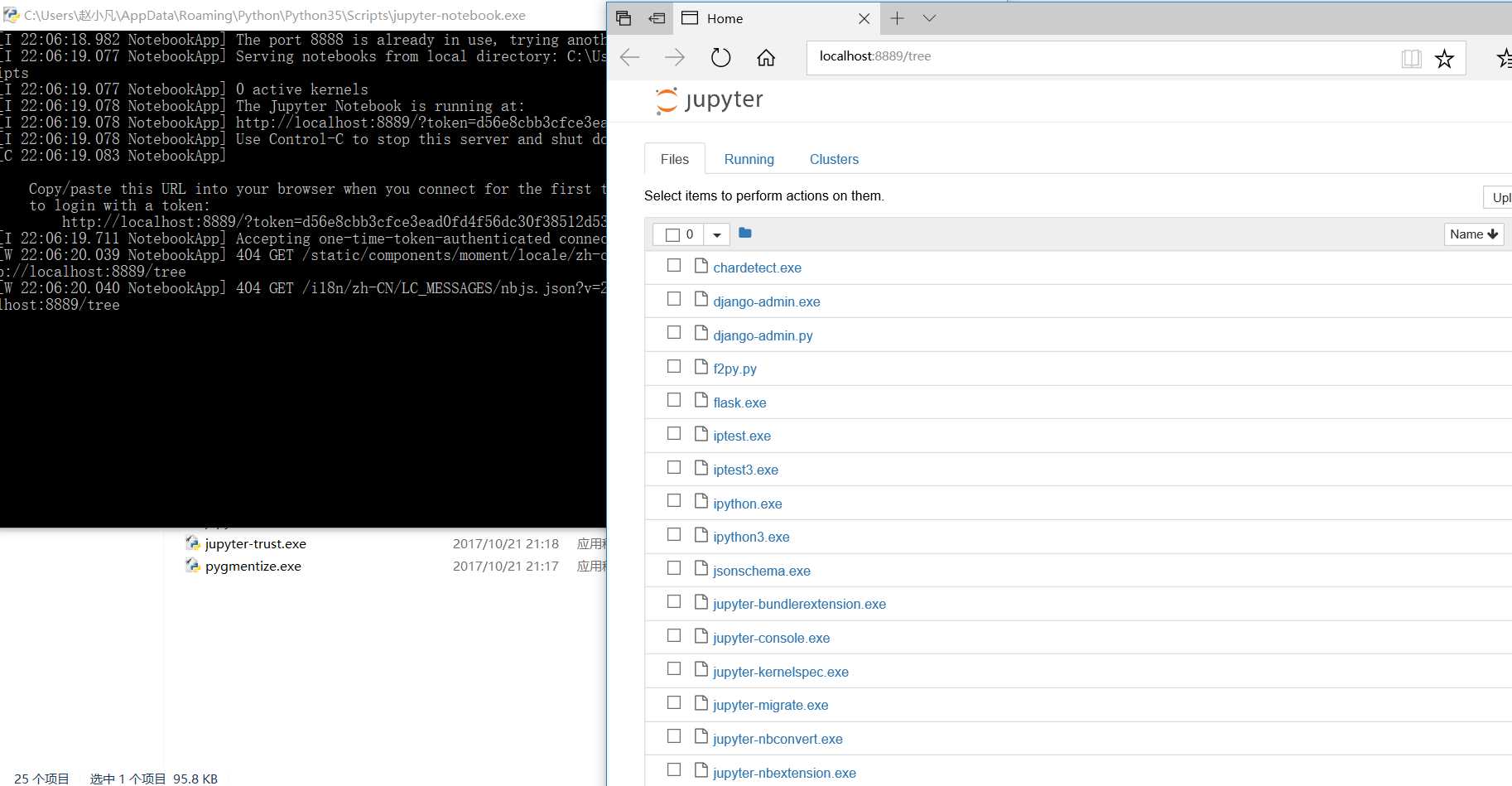Open the django-admin.exe link

point(767,301)
